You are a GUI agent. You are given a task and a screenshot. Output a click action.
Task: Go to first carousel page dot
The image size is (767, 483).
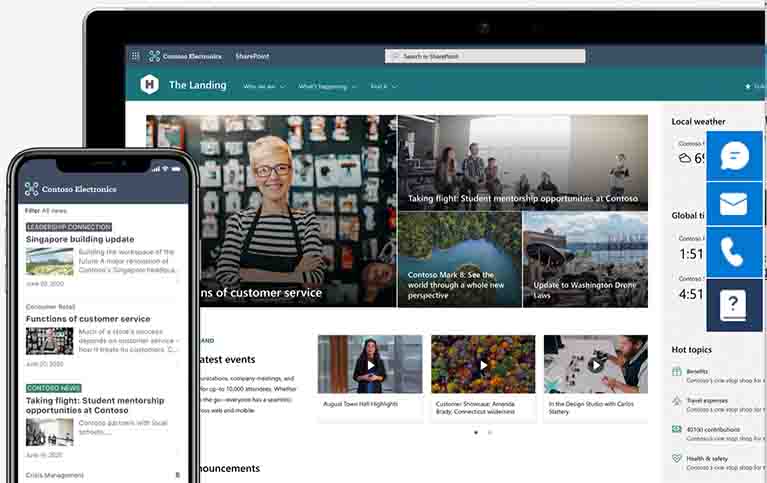(476, 433)
